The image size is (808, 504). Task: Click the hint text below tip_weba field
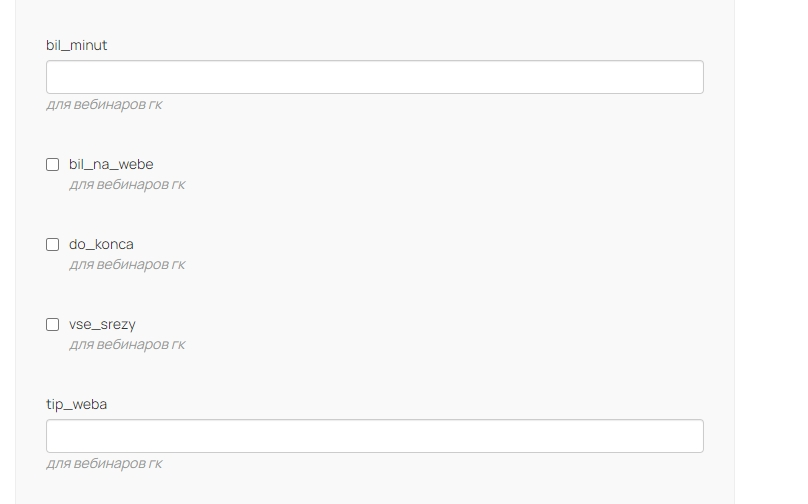(104, 464)
